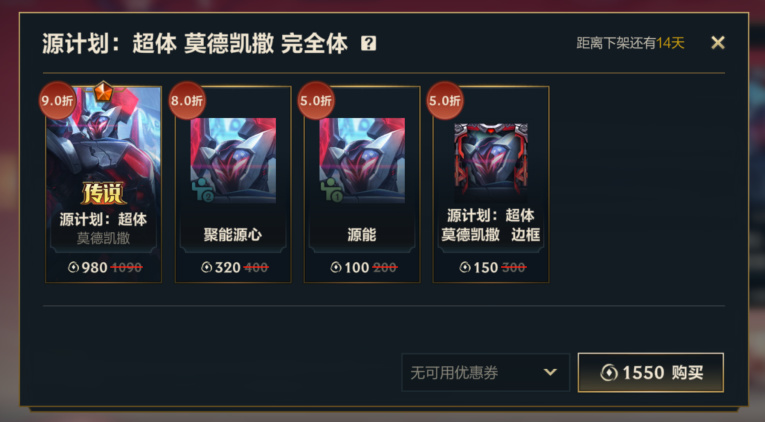
Task: Select the 聚能源心 item thumbnail
Action: tap(233, 161)
